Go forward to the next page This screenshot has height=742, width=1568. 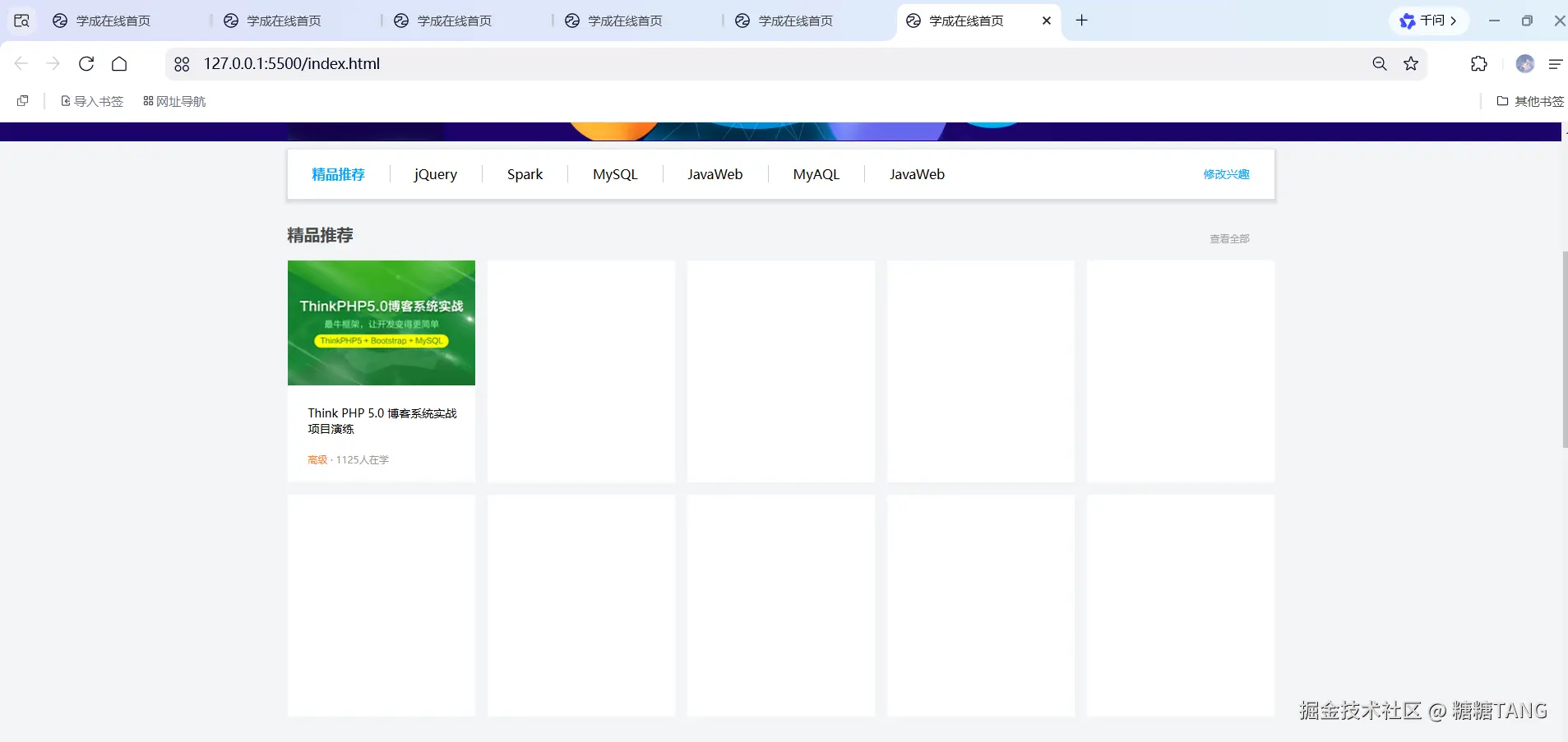point(53,64)
